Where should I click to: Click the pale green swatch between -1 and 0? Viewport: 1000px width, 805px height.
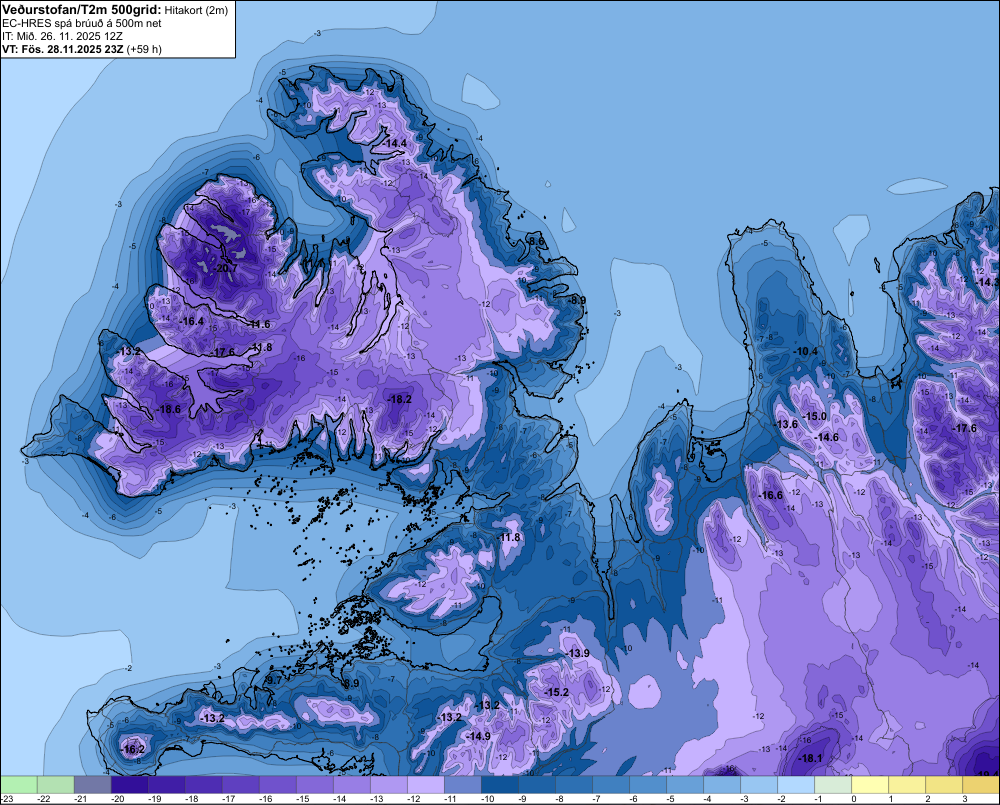point(832,784)
